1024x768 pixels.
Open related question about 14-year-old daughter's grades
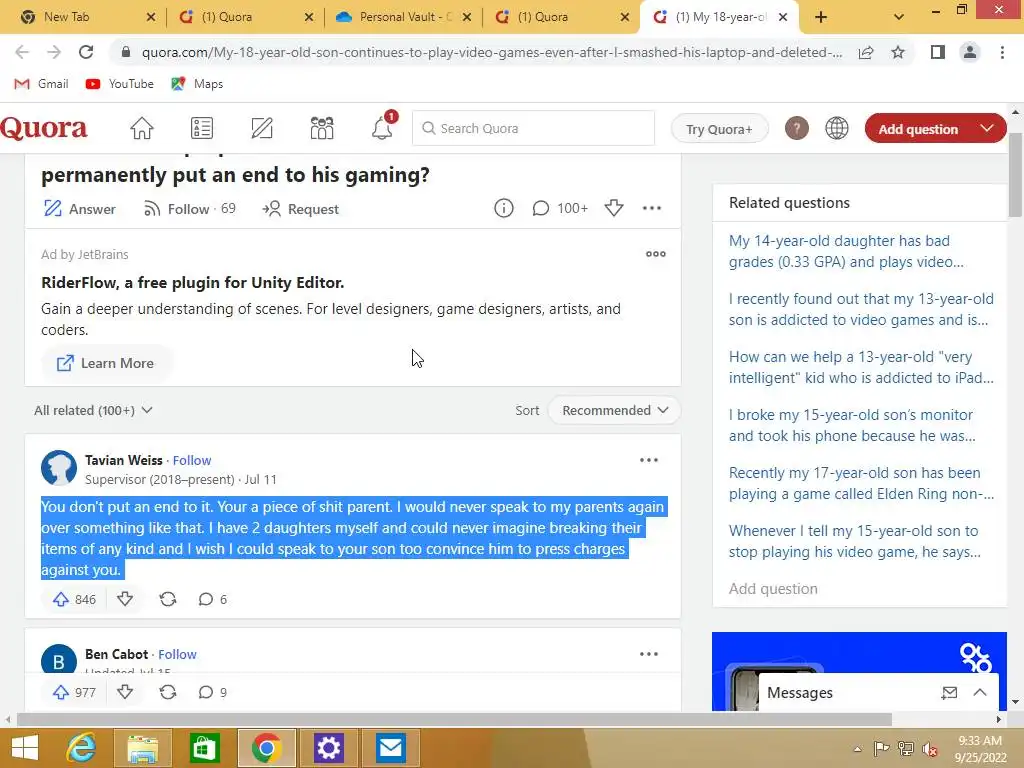(x=846, y=251)
